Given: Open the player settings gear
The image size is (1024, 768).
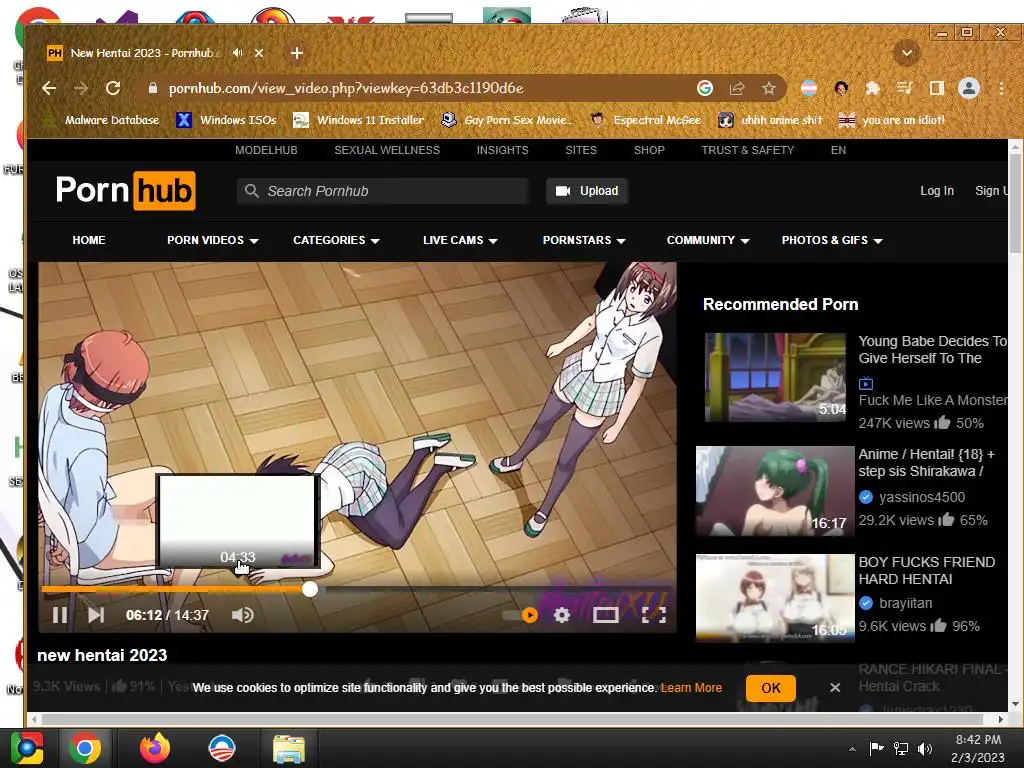Looking at the screenshot, I should pos(562,615).
